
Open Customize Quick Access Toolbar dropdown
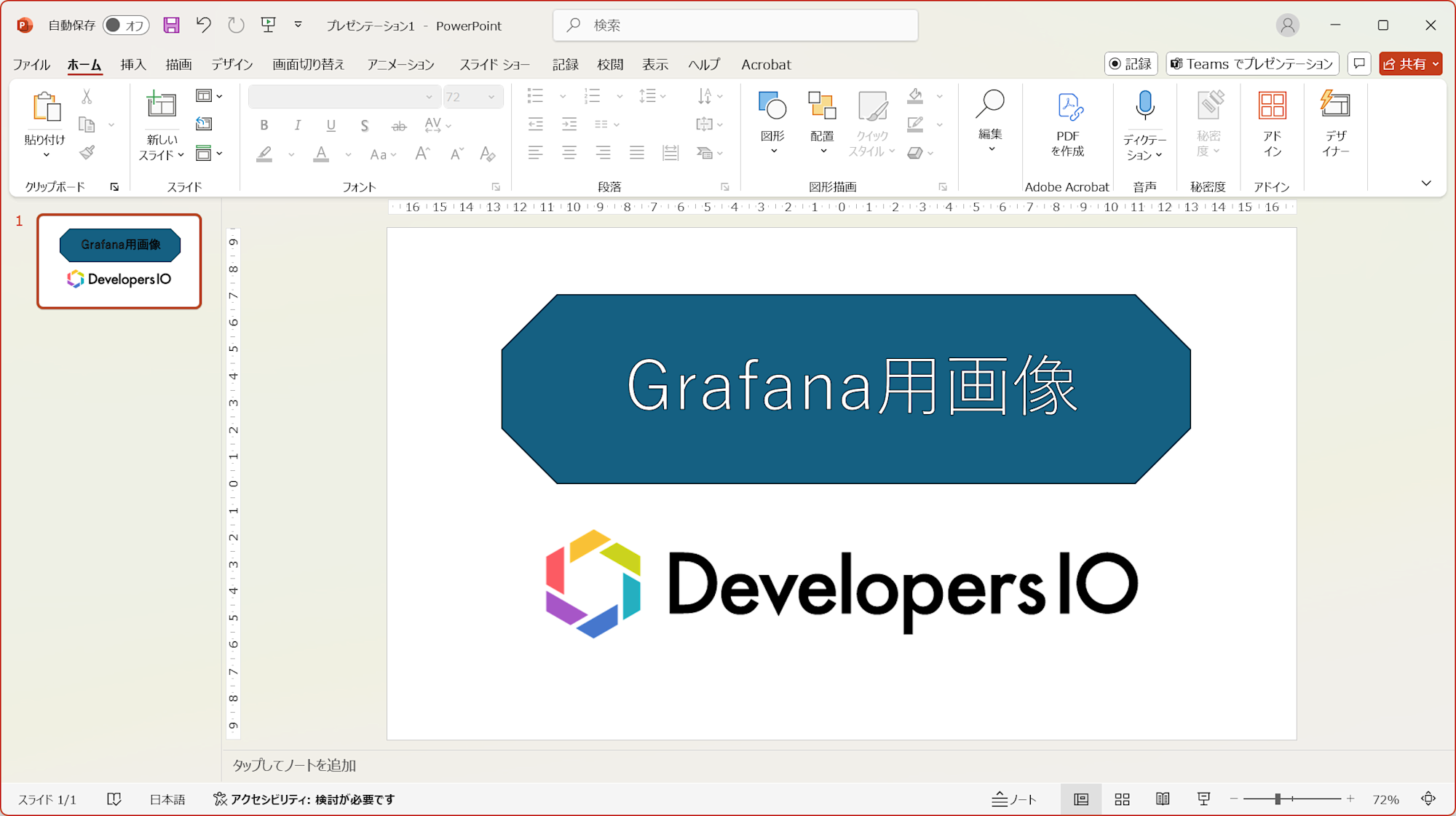tap(298, 25)
